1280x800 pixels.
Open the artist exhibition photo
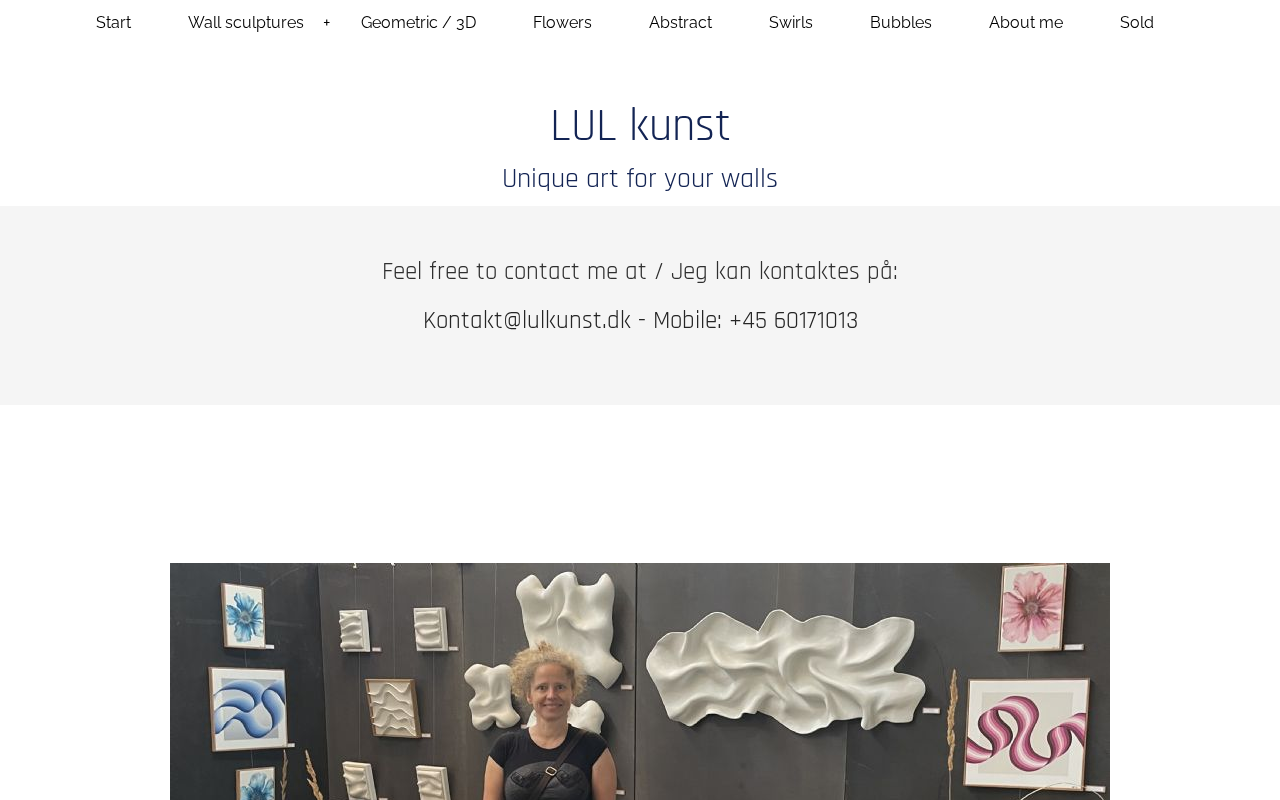pyautogui.click(x=640, y=681)
